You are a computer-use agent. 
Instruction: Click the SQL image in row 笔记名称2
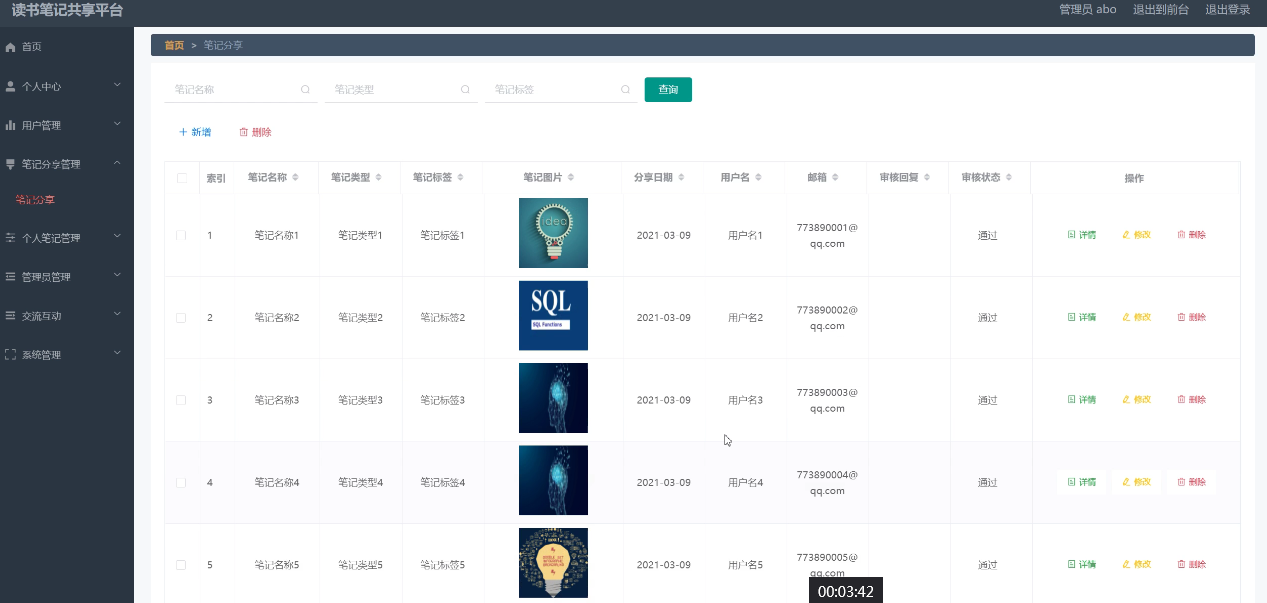(553, 316)
